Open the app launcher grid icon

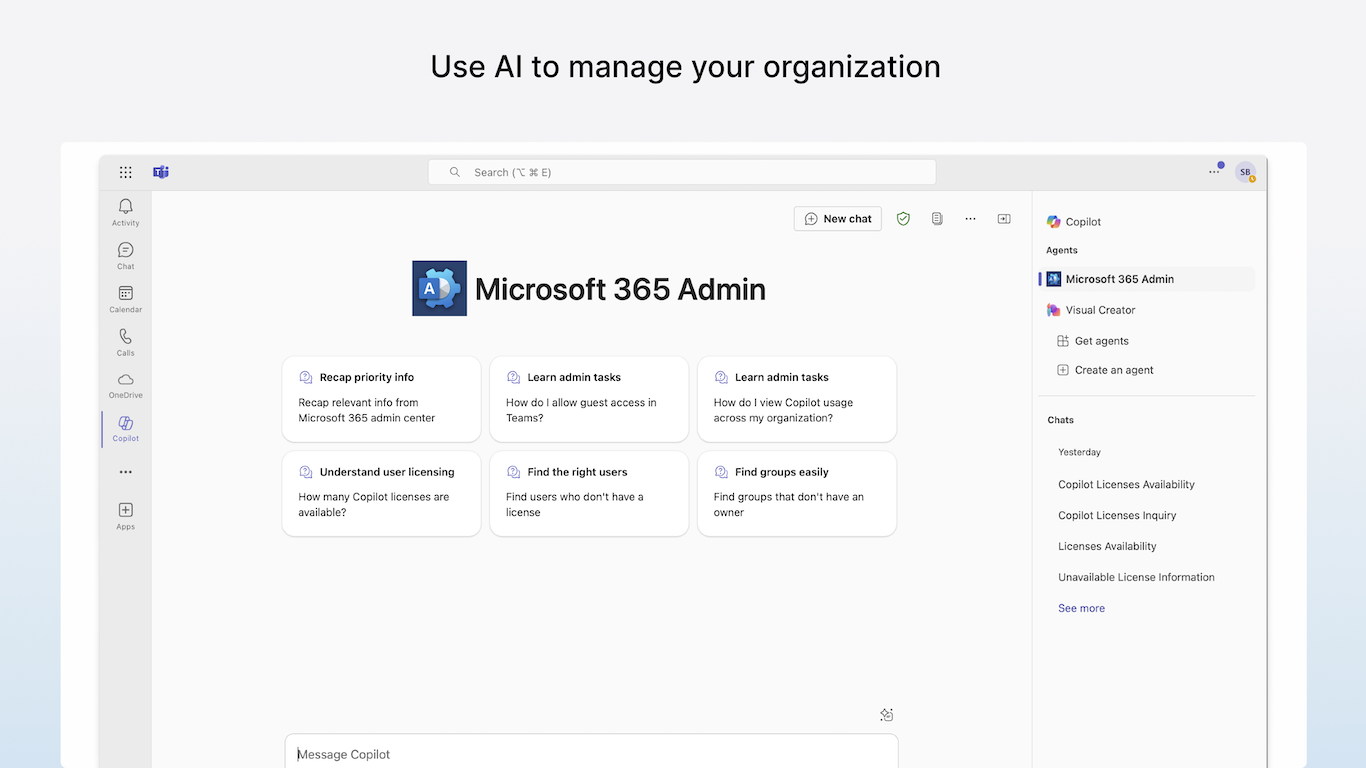point(126,172)
